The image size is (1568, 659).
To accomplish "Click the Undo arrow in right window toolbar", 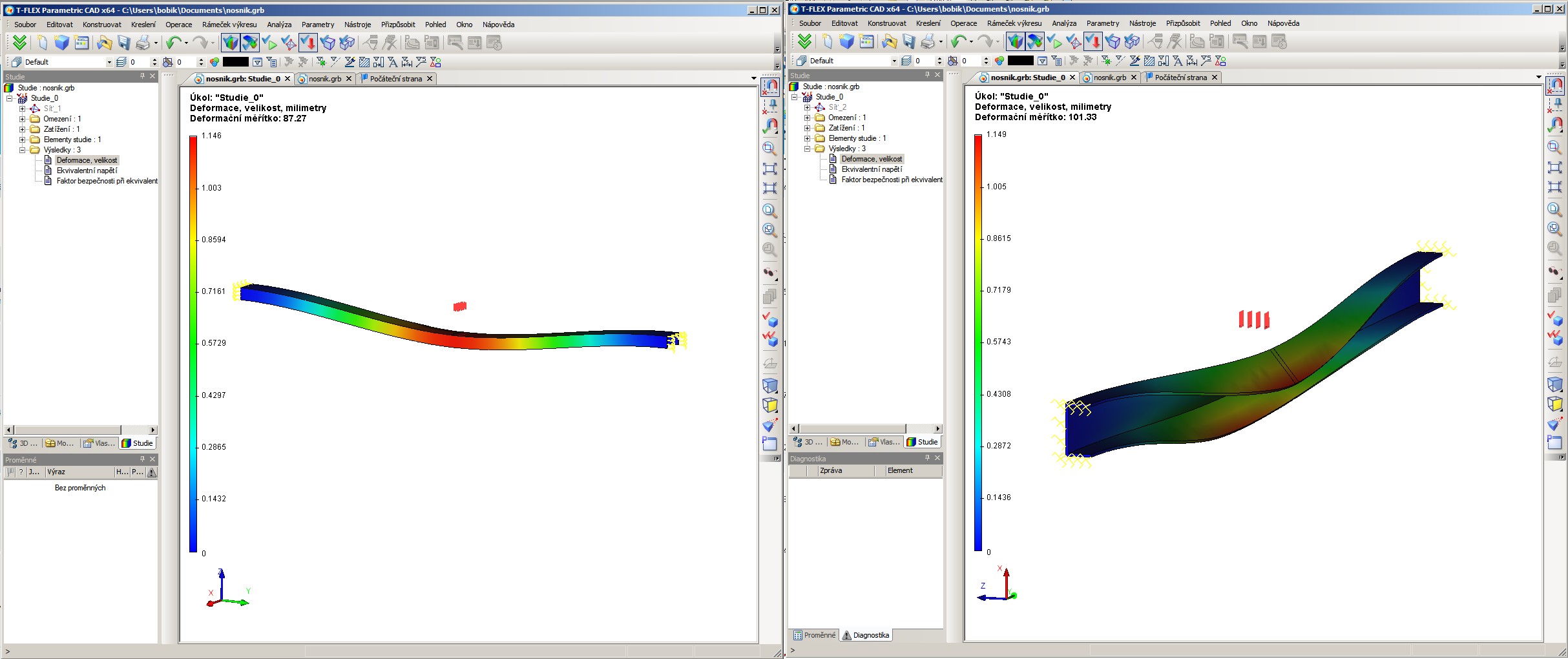I will coord(958,42).
